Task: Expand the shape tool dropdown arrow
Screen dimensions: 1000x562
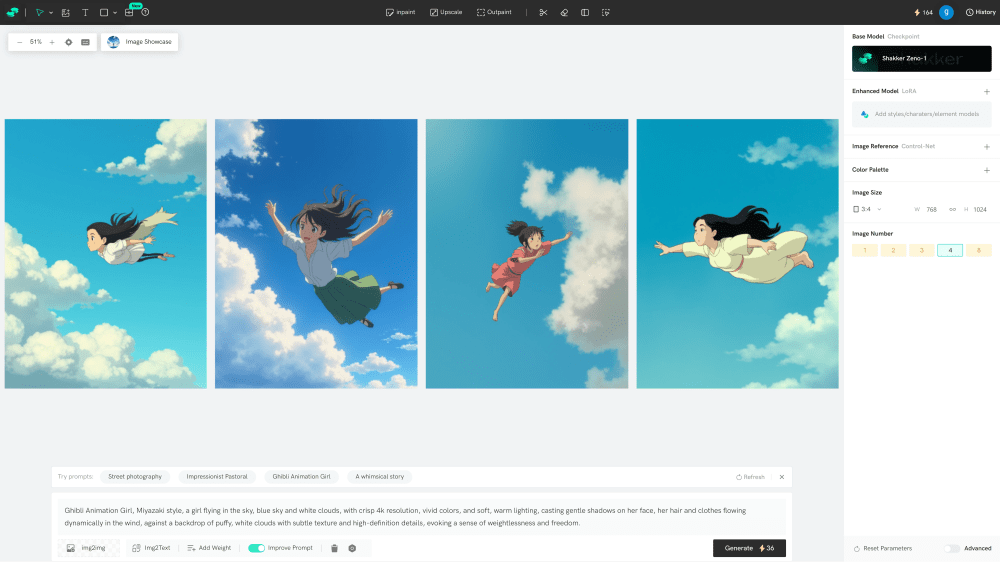Action: click(115, 13)
